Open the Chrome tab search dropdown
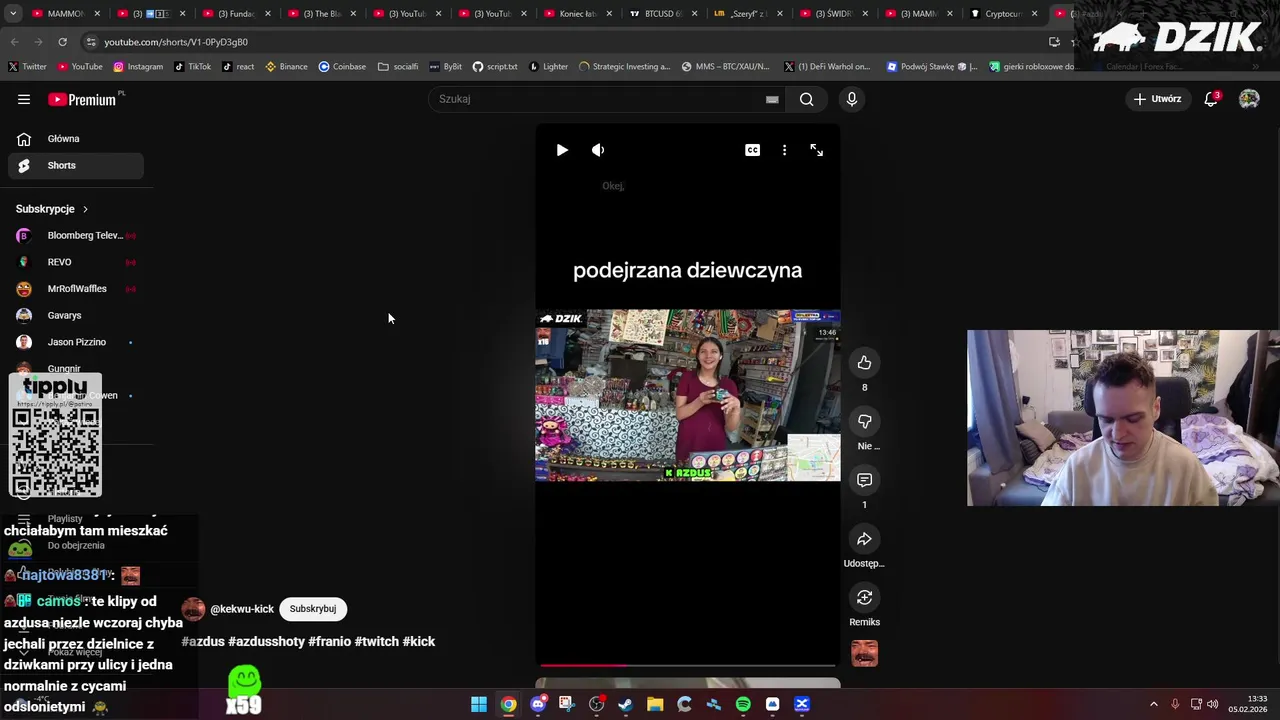Screen dimensions: 1280x720 pyautogui.click(x=13, y=14)
